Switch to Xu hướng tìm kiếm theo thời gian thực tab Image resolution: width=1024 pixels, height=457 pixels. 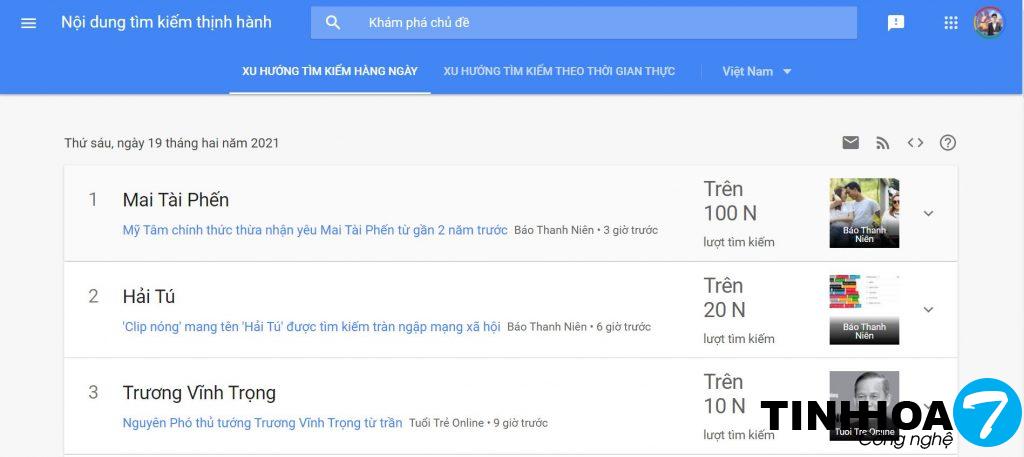click(559, 71)
